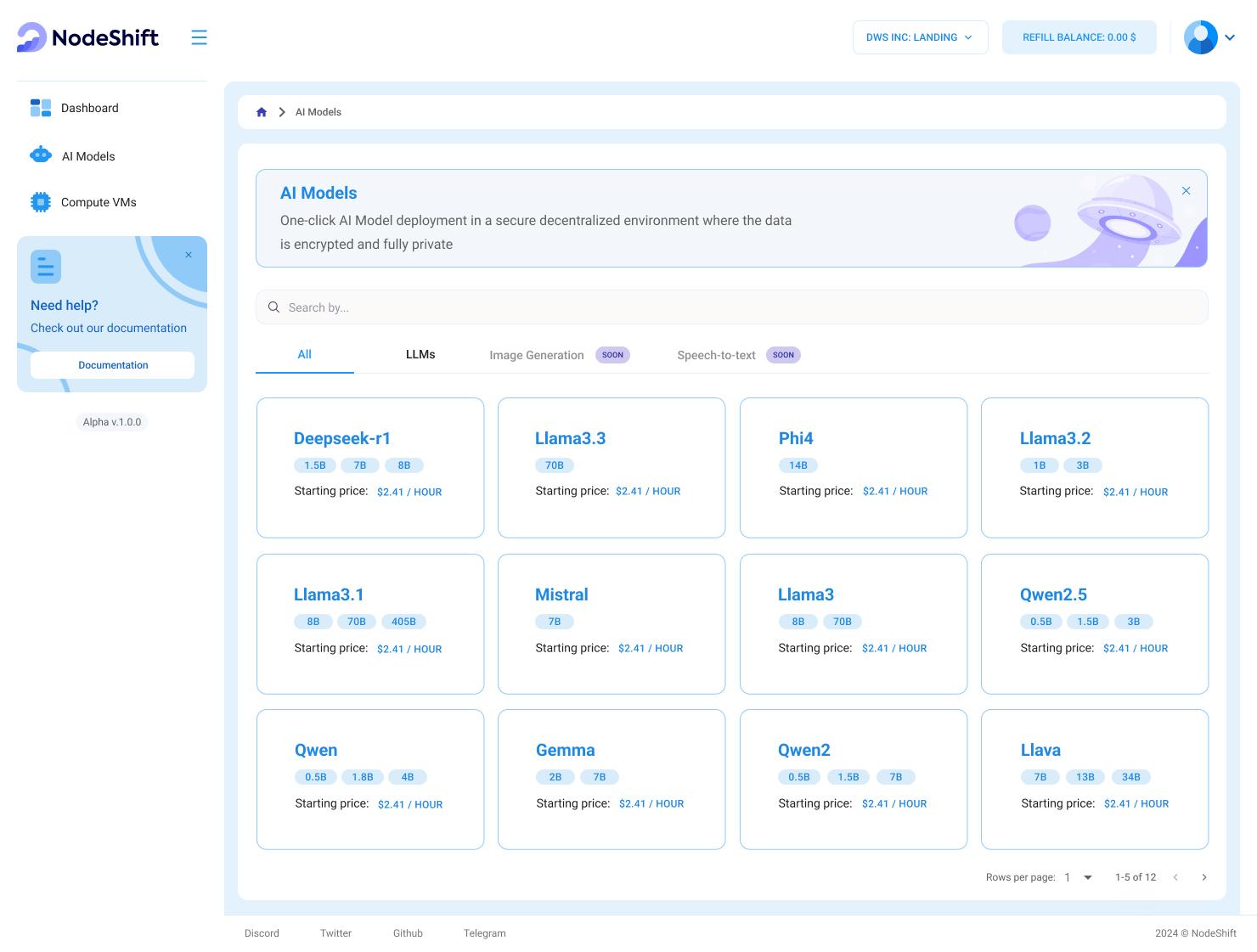
Task: Open the Llava model card
Action: click(1095, 780)
